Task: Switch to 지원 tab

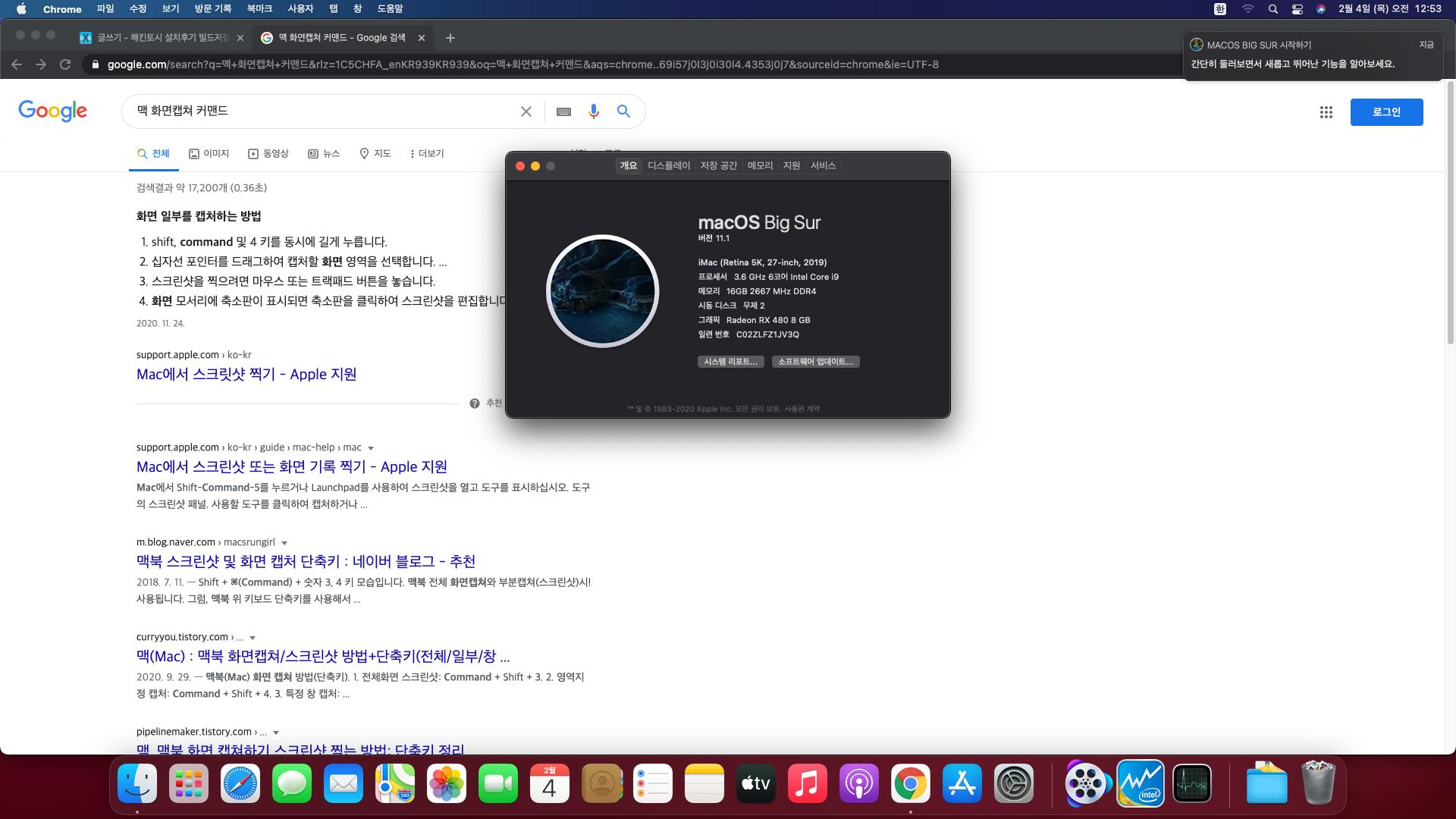Action: (x=792, y=165)
